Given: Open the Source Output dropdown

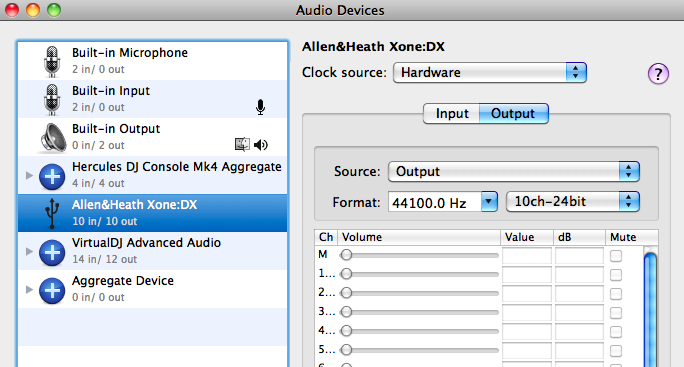Looking at the screenshot, I should coord(513,171).
